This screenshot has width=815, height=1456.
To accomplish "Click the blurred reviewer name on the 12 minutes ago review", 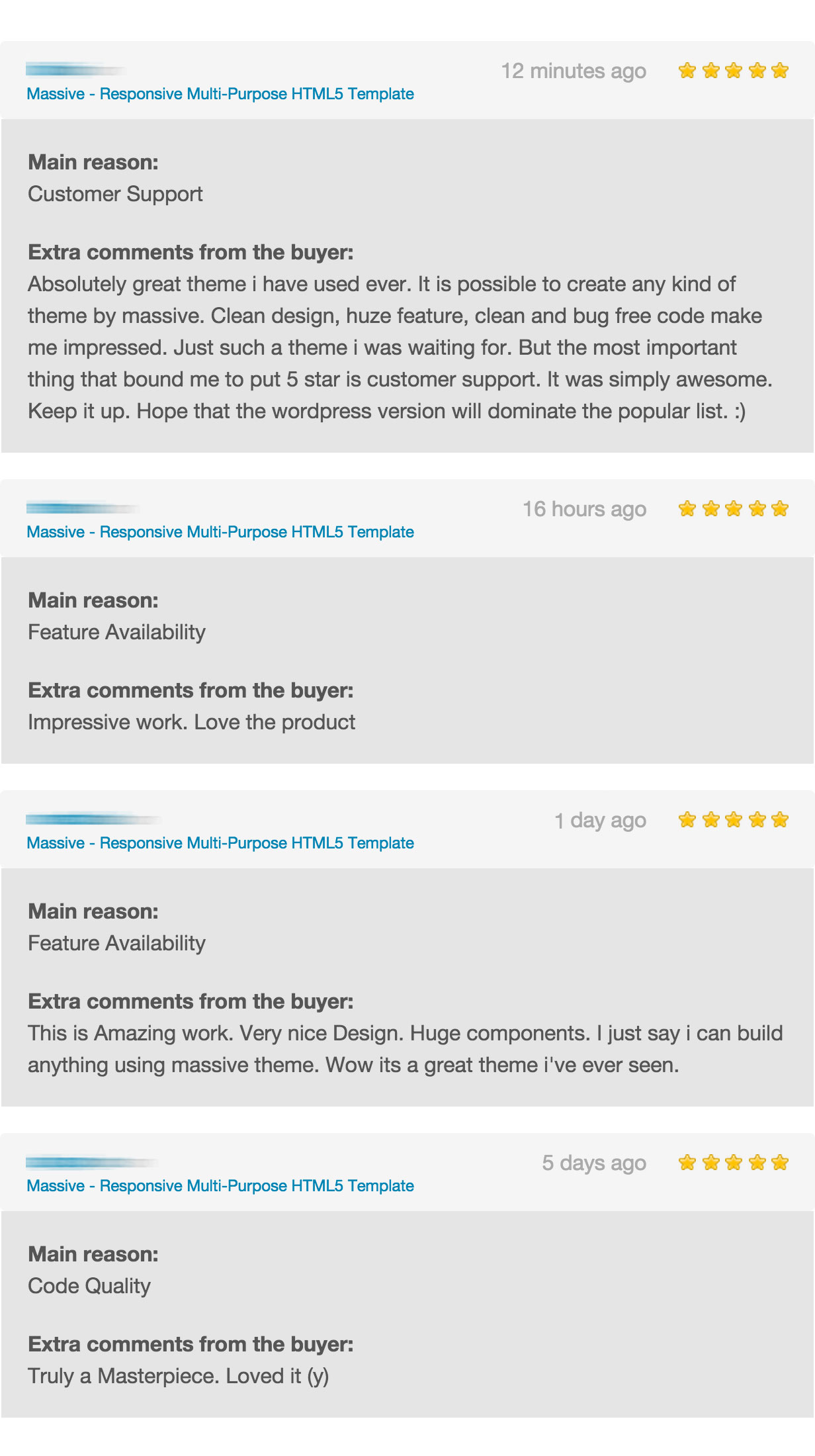I will click(x=75, y=69).
